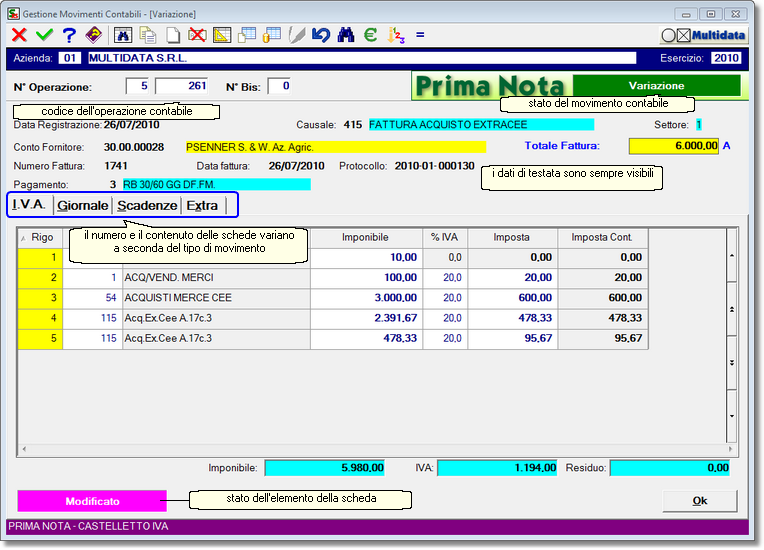Viewport: 764px width, 550px height.
Task: Click the horizontal scrollbar right arrow
Action: 730,449
